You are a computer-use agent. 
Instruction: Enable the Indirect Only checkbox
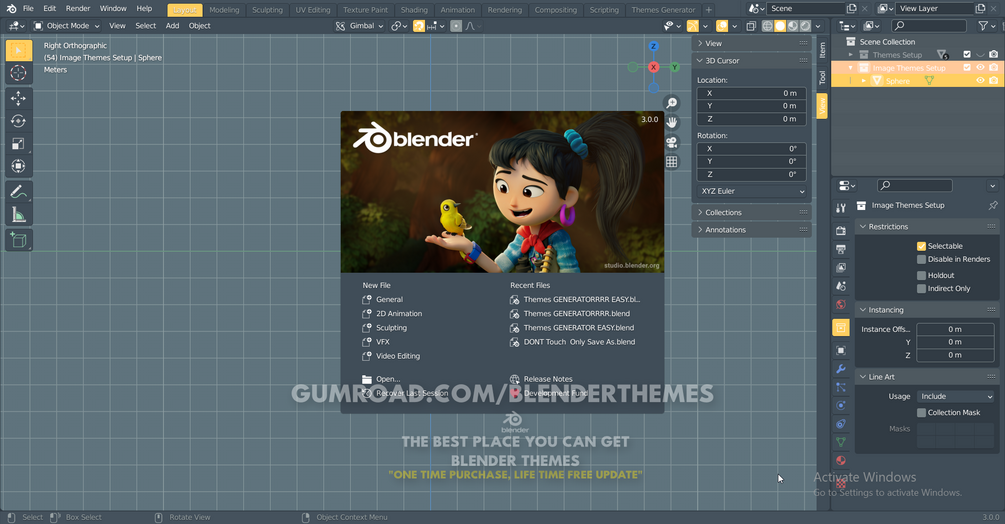tap(921, 289)
